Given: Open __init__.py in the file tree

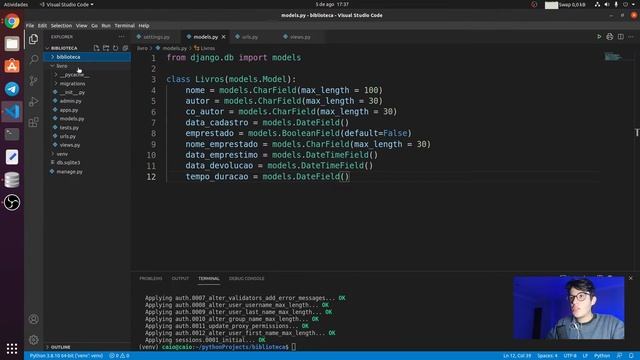Looking at the screenshot, I should click(x=87, y=92).
